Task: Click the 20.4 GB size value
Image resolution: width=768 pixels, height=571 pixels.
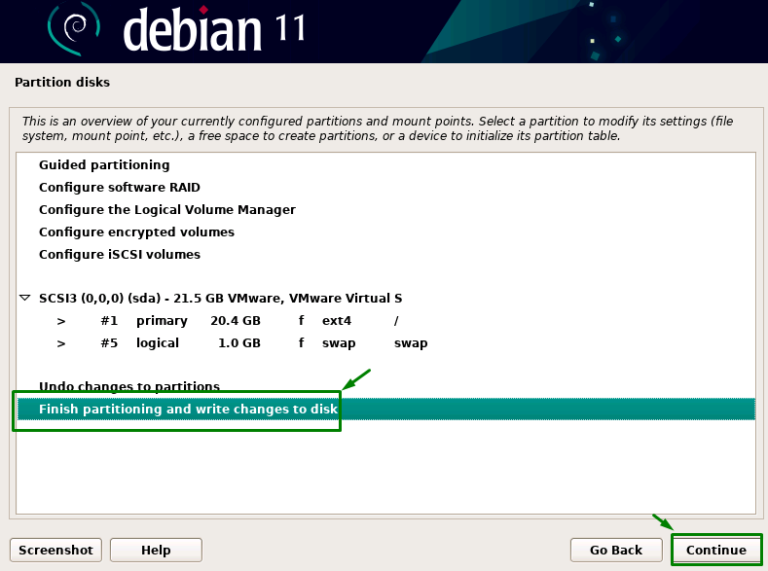Action: 236,321
